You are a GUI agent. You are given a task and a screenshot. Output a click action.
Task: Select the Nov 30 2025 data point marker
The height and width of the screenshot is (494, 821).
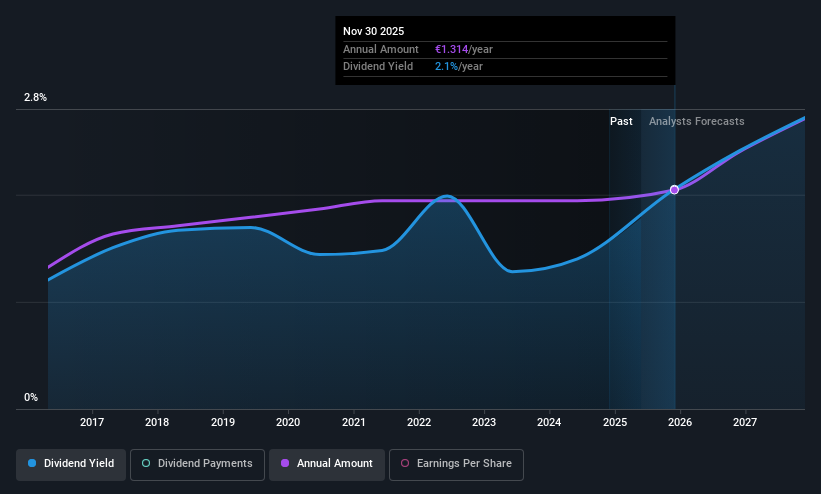(x=674, y=190)
